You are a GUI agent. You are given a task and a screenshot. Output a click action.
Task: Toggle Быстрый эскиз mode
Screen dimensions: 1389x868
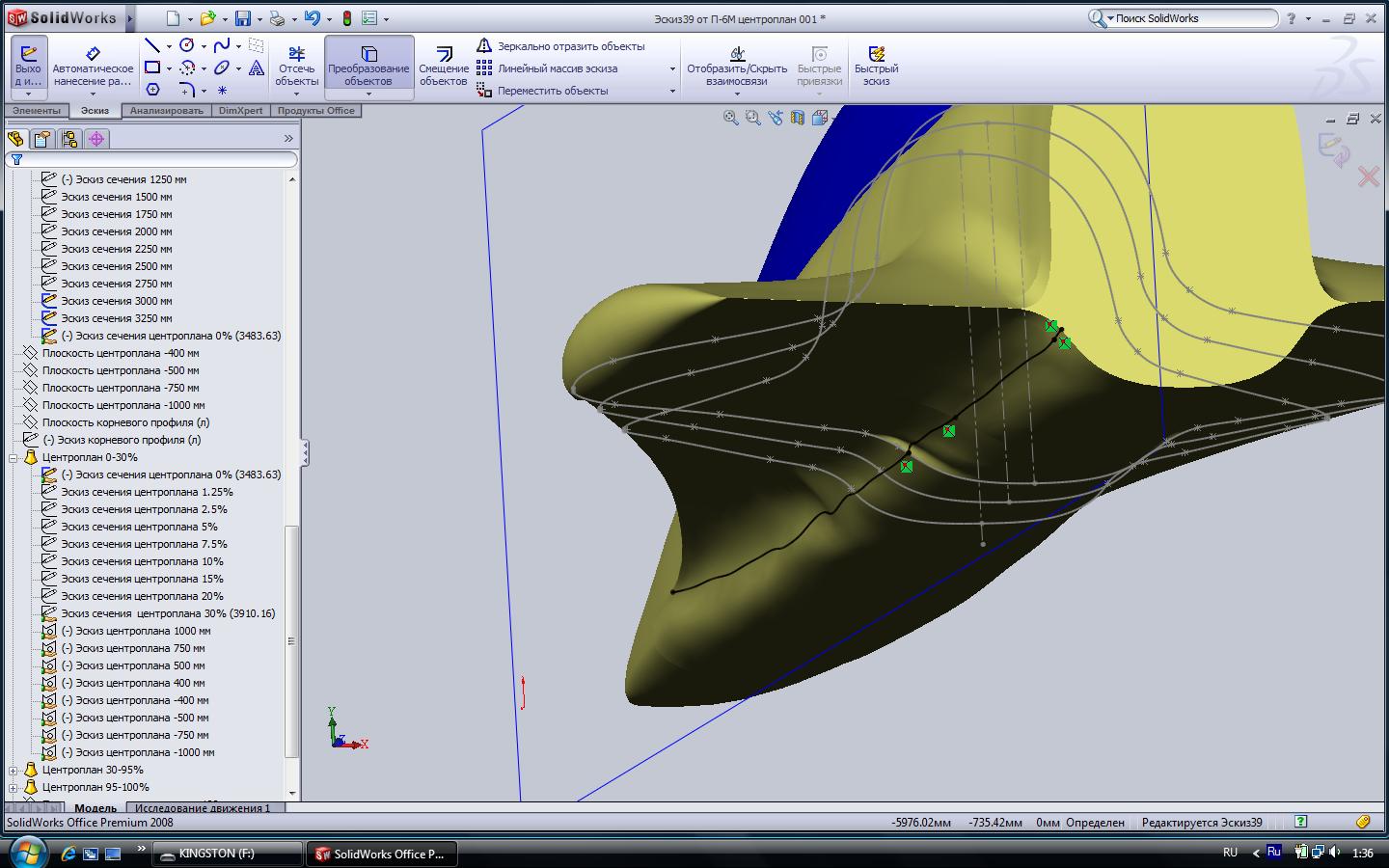(876, 67)
